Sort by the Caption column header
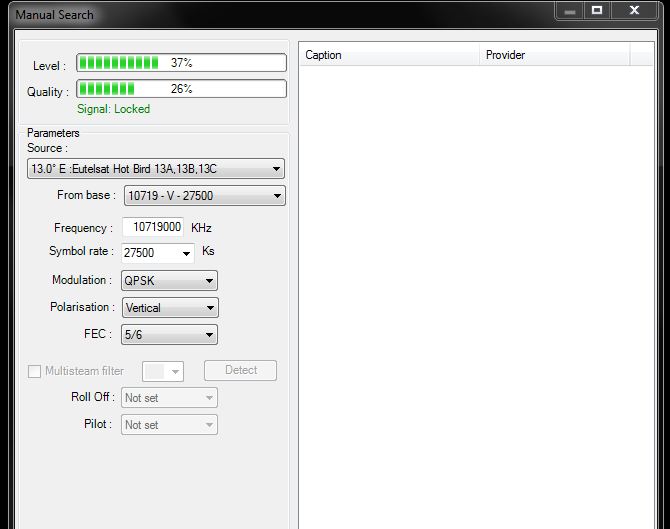 coord(389,55)
